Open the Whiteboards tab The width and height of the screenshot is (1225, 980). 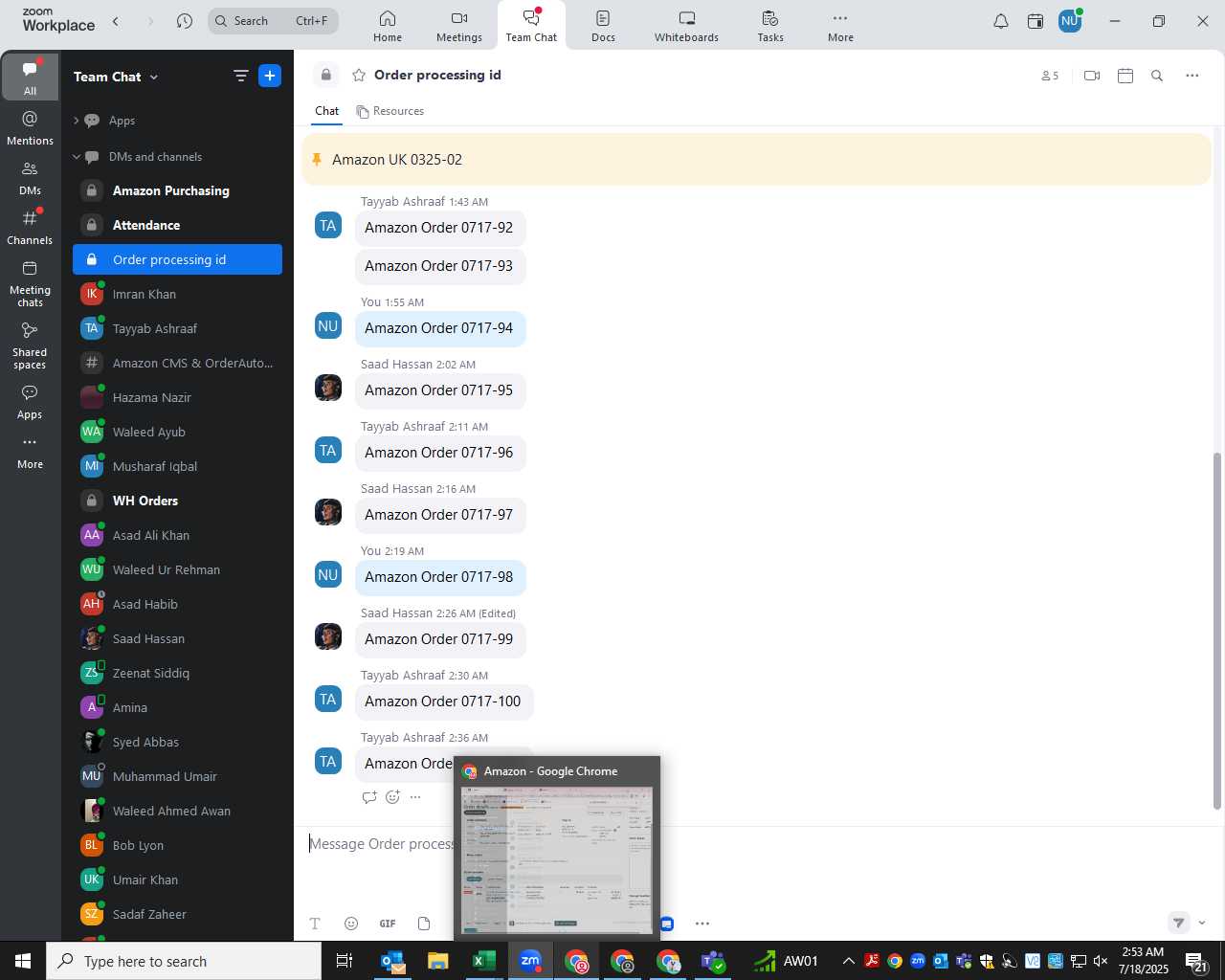coord(686,26)
